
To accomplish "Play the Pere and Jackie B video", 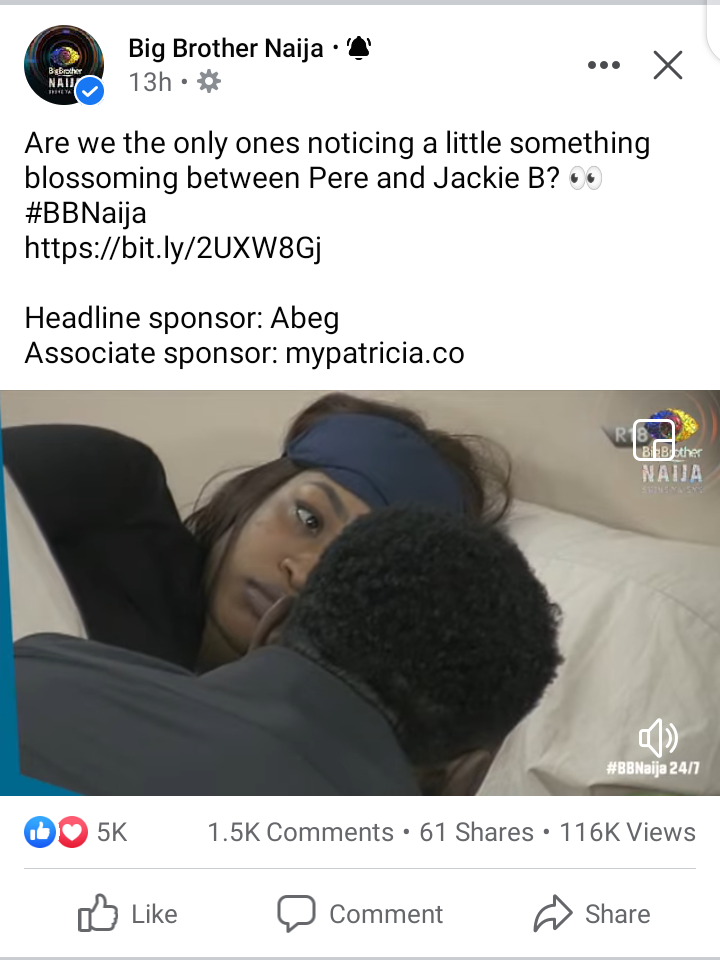I will click(x=360, y=593).
